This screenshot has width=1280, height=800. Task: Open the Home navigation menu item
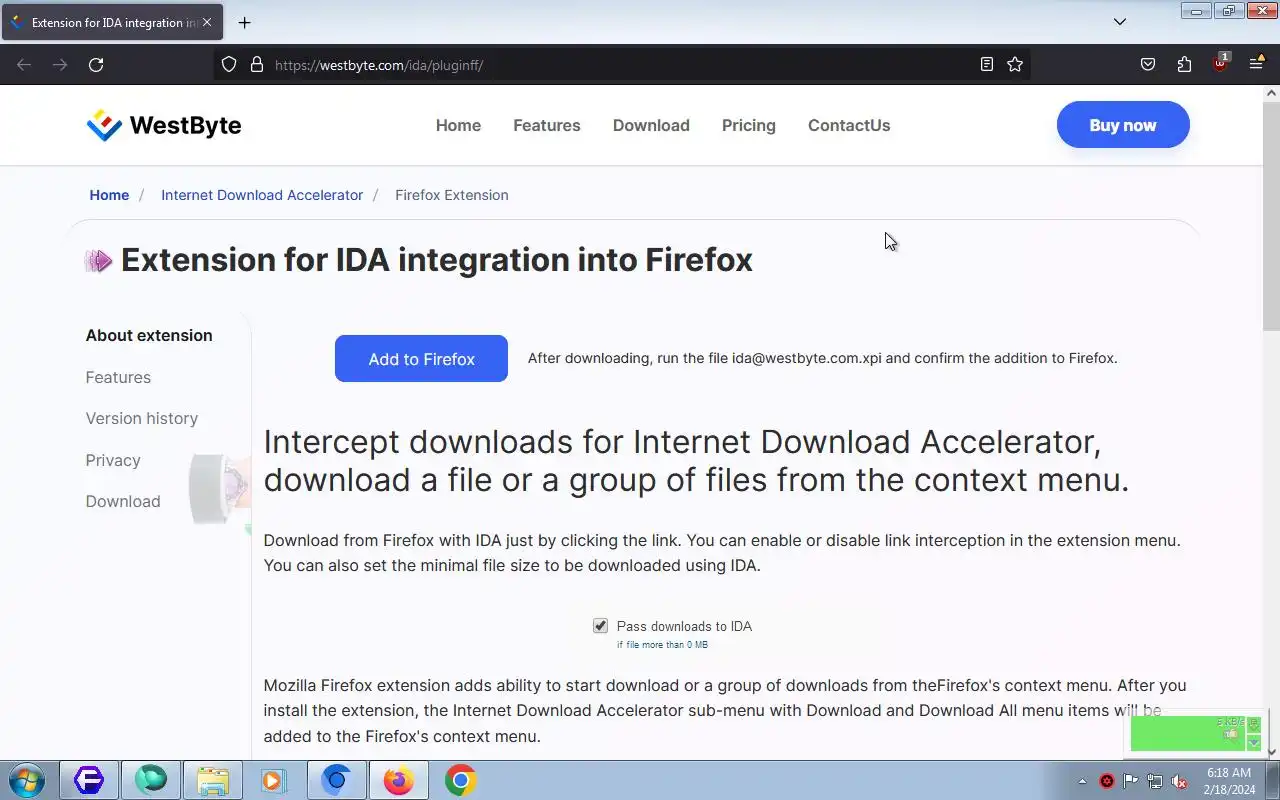coord(458,125)
